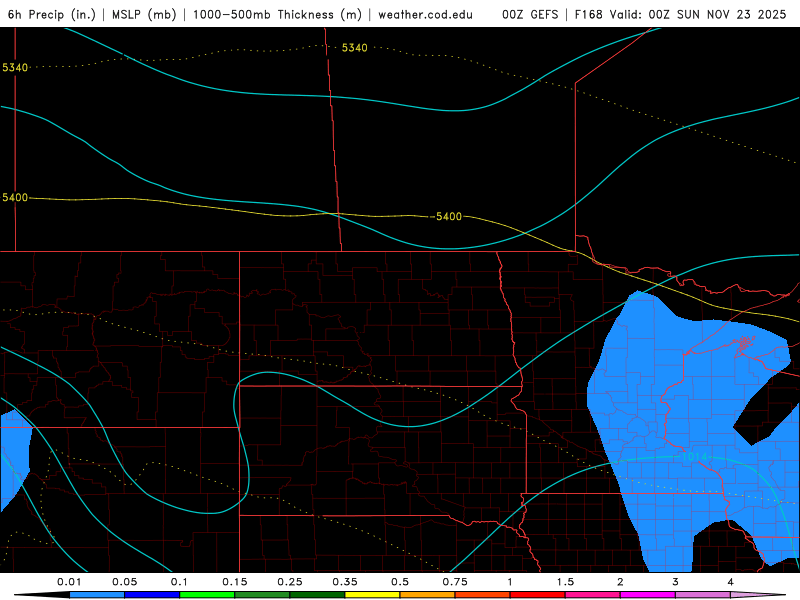Click the legend value 2
800x600 pixels.
(620, 582)
